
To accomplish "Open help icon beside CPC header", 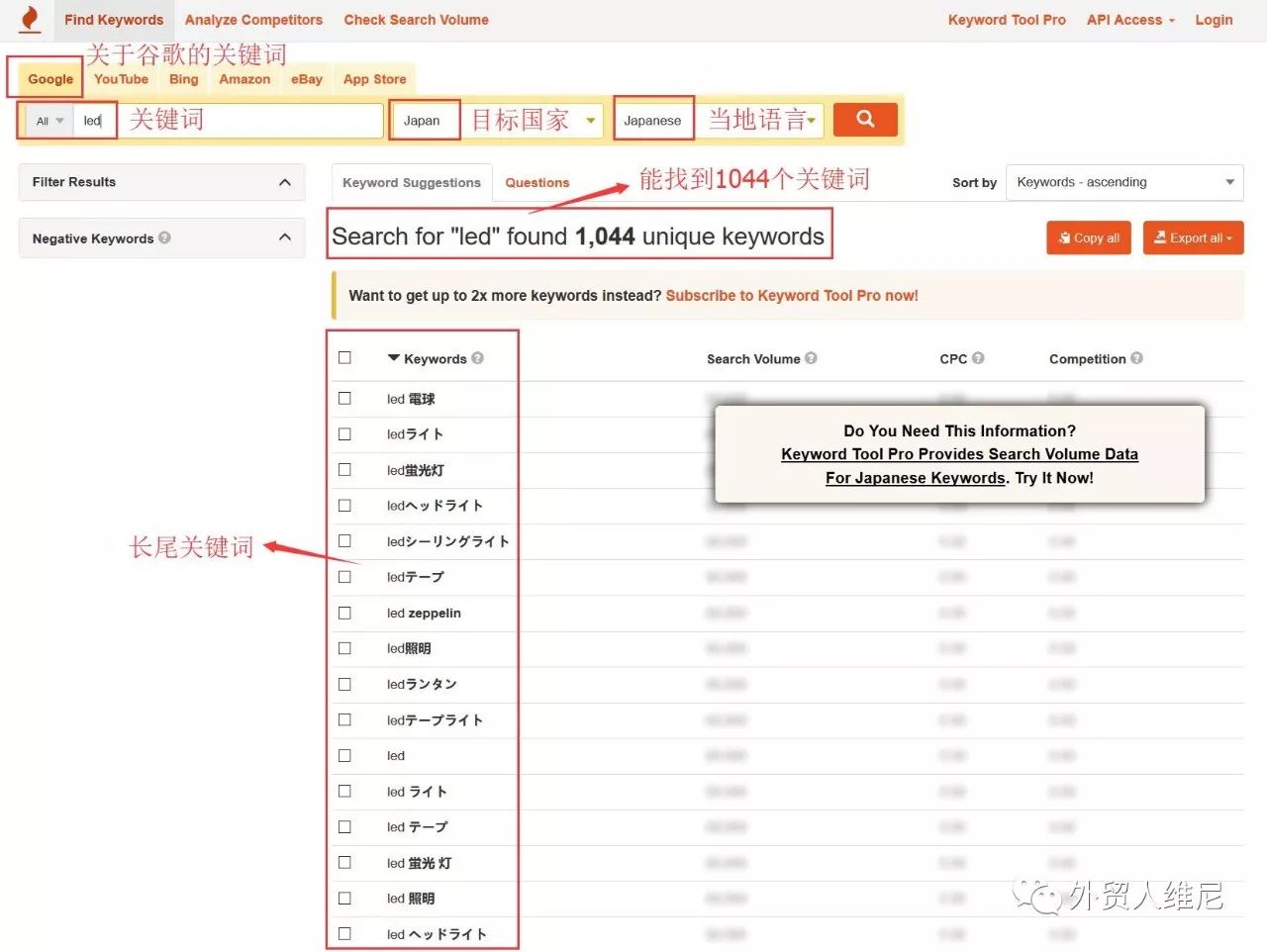I will tap(978, 358).
